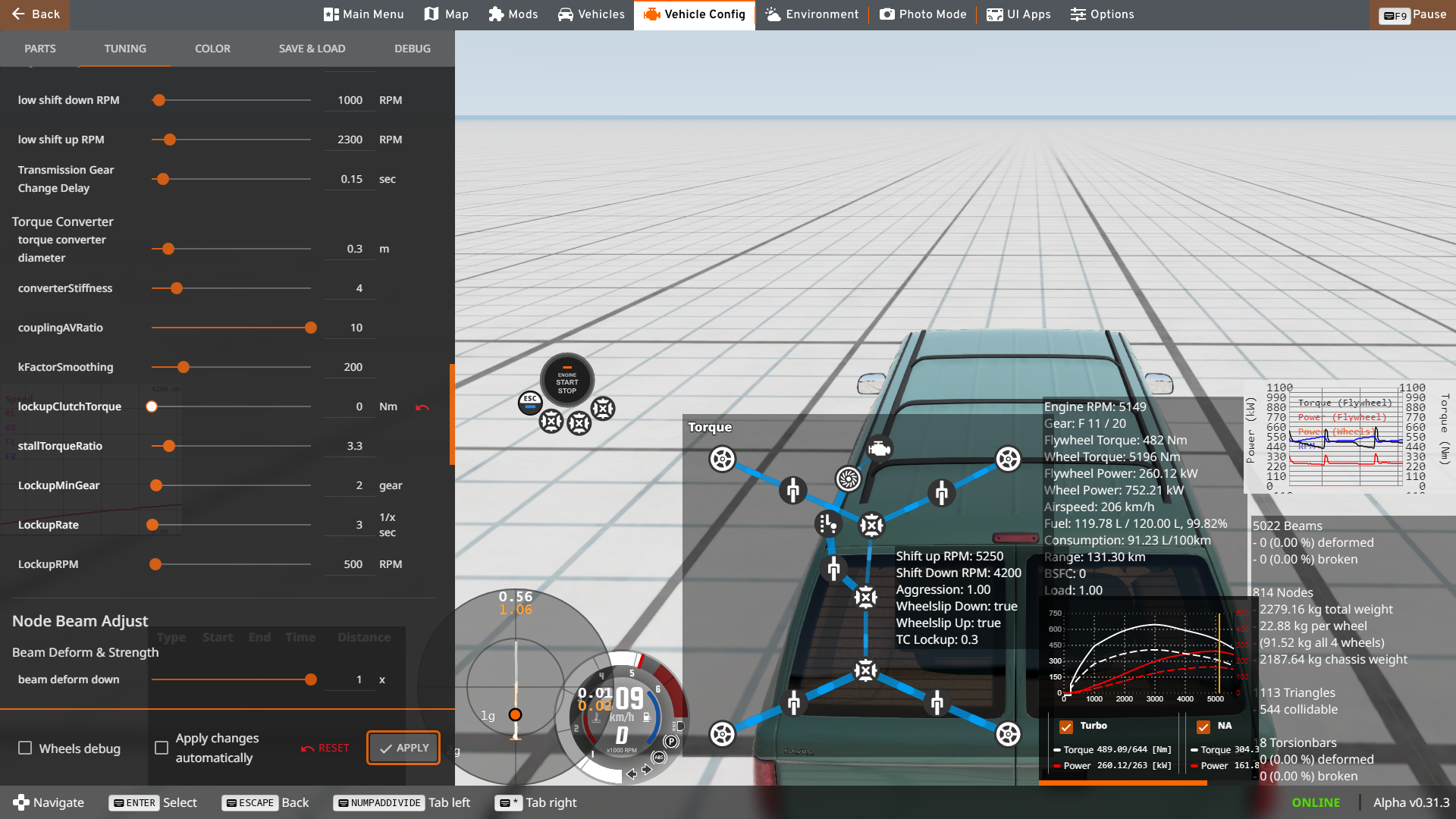Click the ABS indicator on tachometer
The height and width of the screenshot is (819, 1456).
659,757
